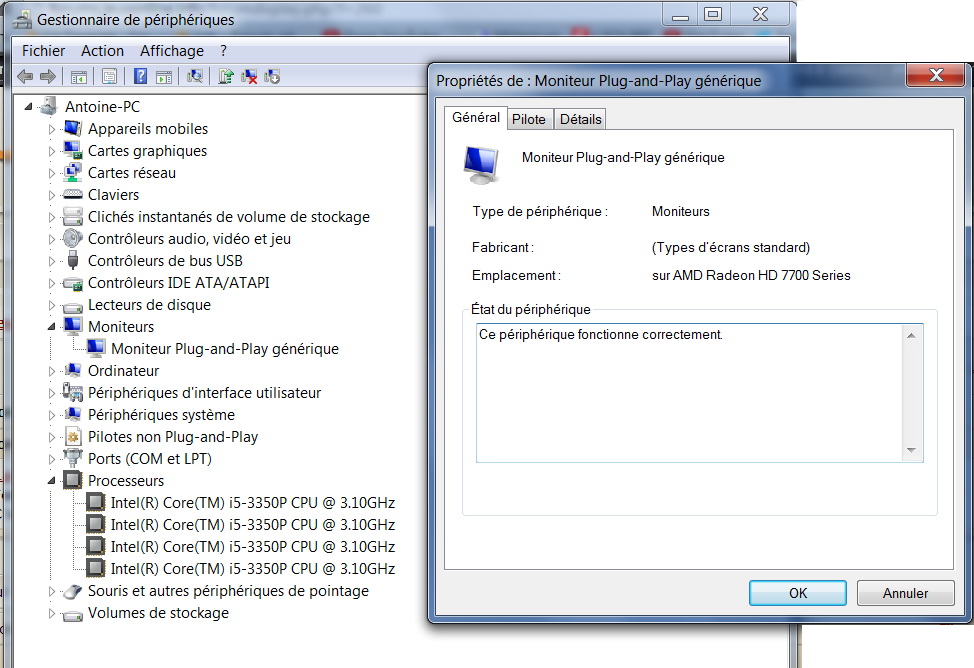Expand the Ordinateur node
The image size is (974, 668).
[52, 371]
